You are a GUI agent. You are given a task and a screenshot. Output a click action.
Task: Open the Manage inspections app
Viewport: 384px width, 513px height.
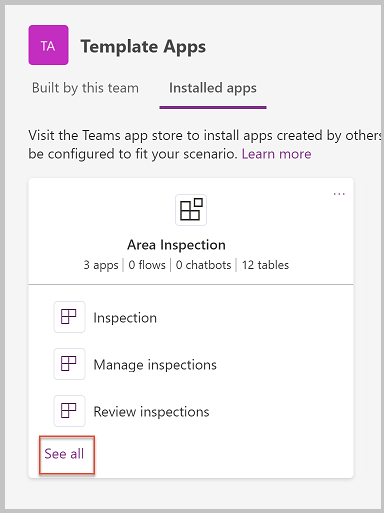(155, 365)
